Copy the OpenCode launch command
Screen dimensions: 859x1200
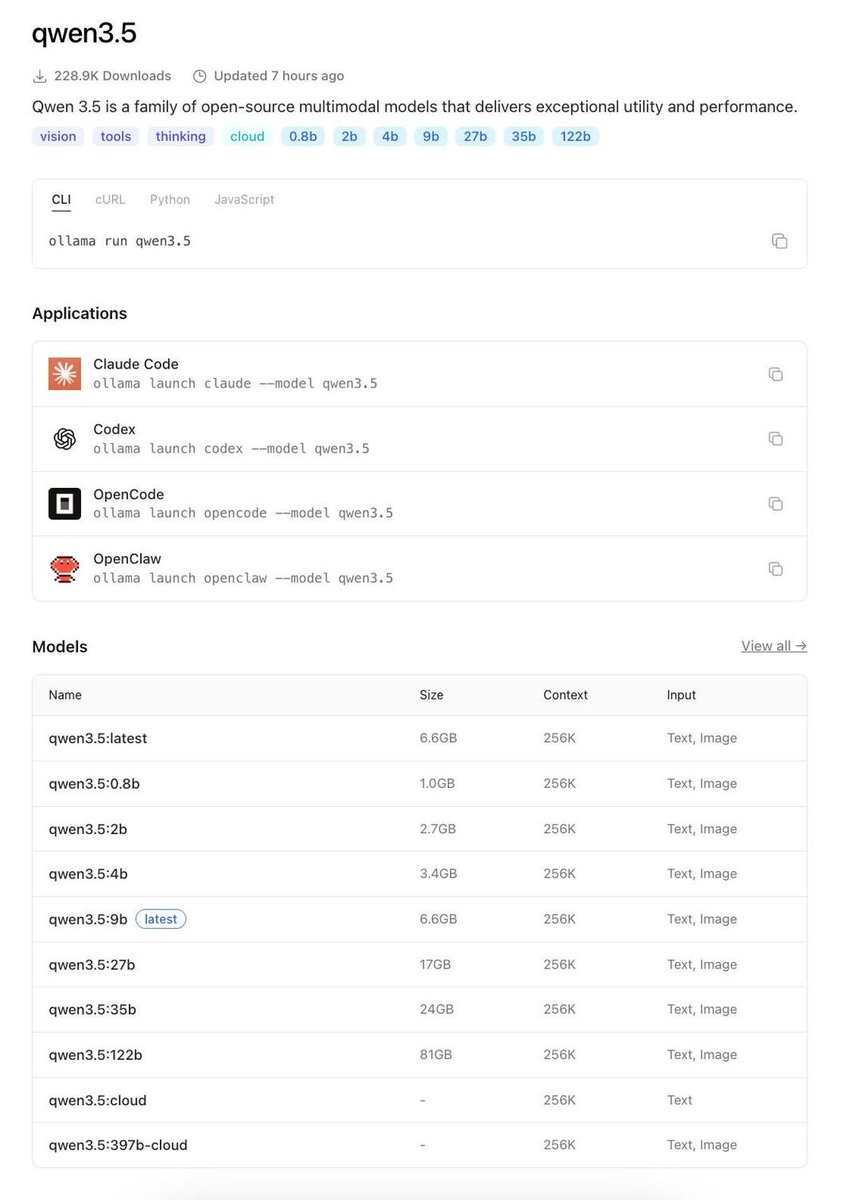click(x=775, y=504)
